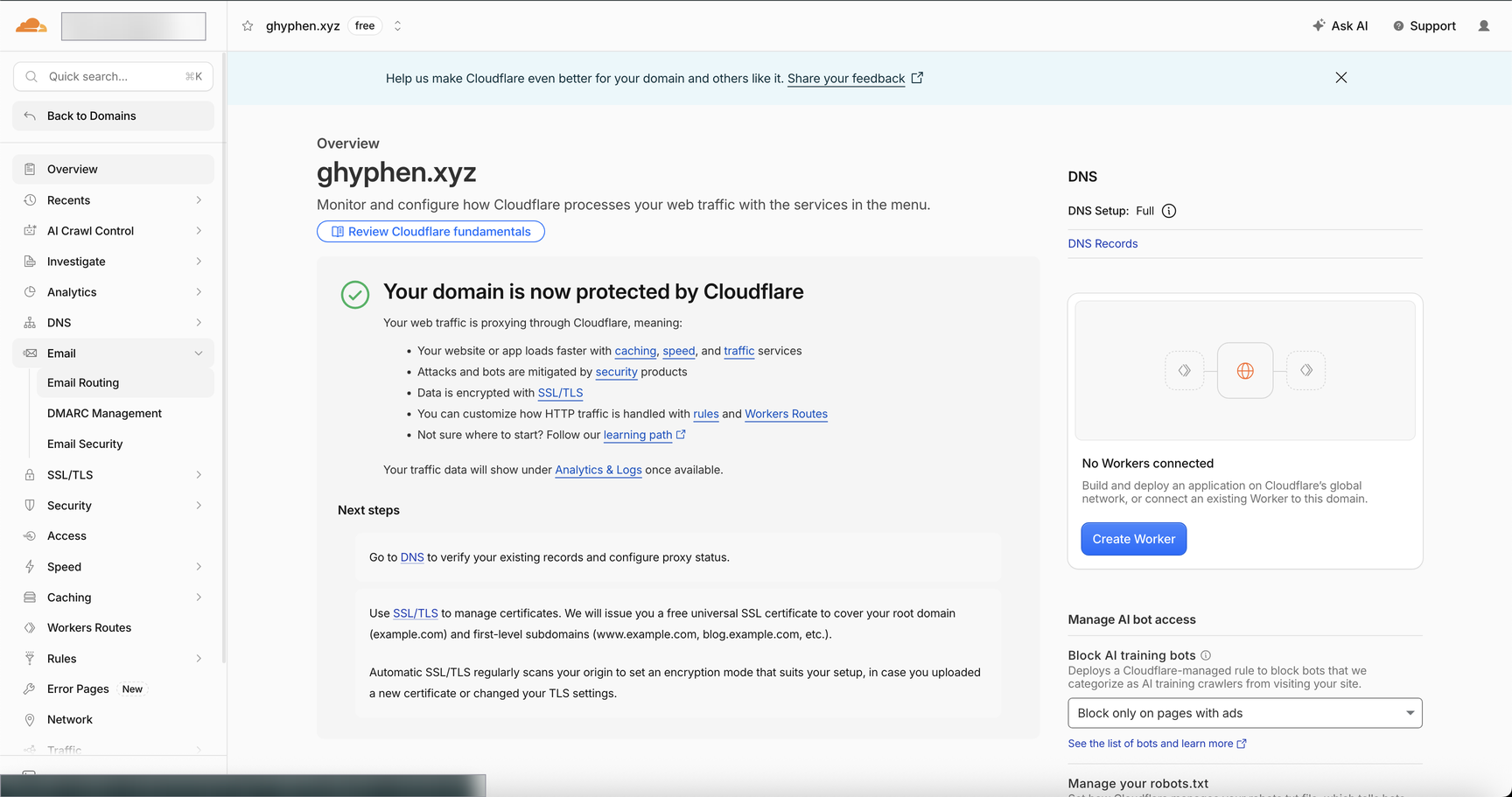Click the external link icon beside feedback

coord(917,78)
